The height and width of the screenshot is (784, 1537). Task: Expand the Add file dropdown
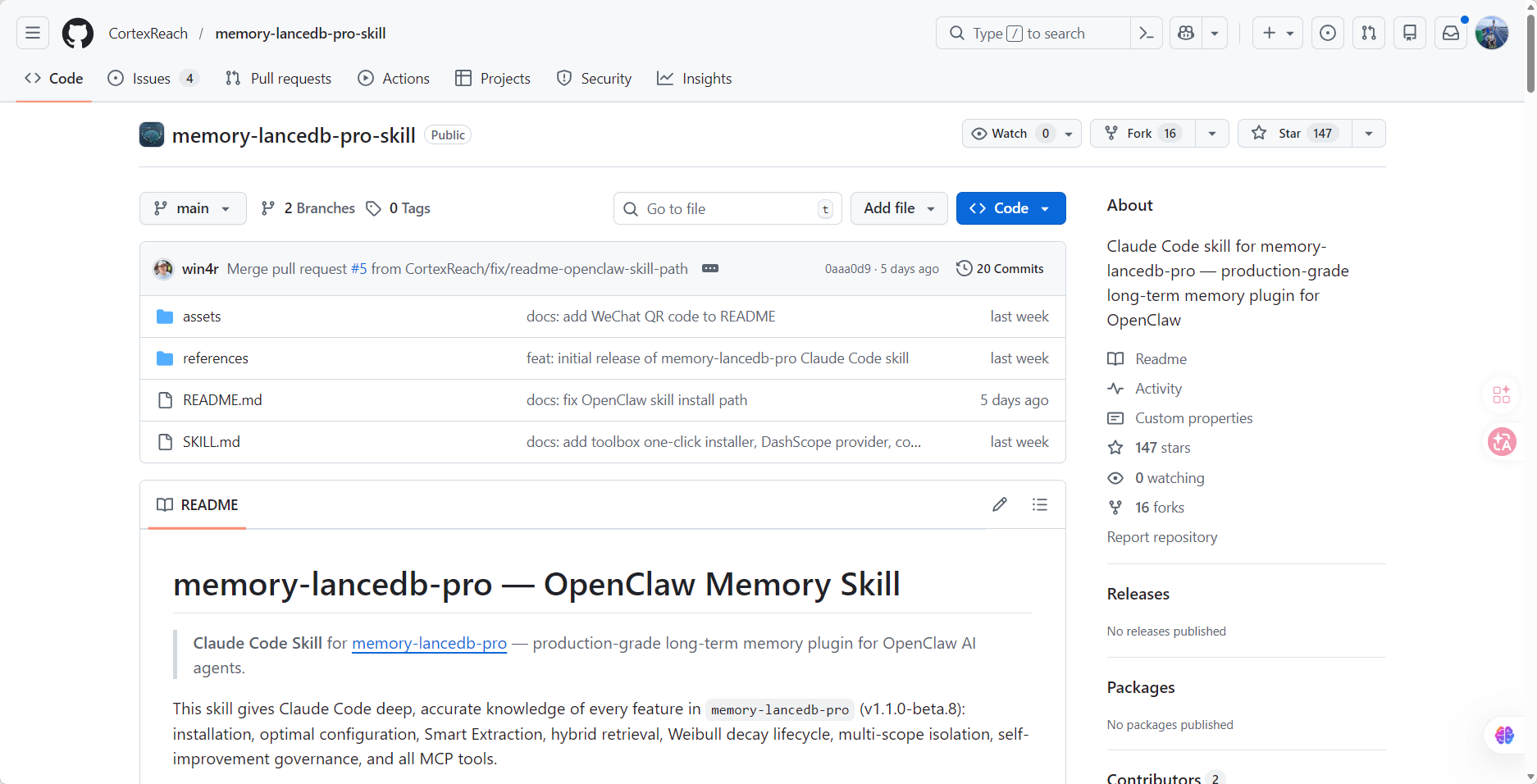pyautogui.click(x=899, y=208)
